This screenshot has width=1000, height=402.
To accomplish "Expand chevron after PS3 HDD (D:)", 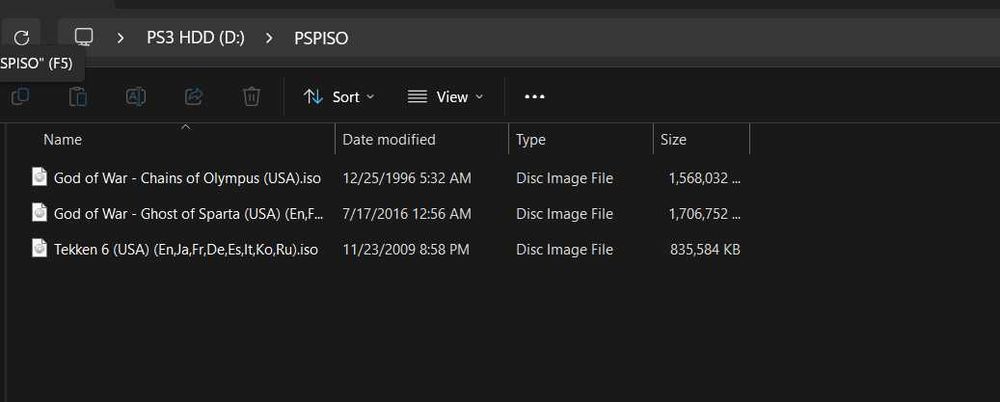I will (x=269, y=38).
